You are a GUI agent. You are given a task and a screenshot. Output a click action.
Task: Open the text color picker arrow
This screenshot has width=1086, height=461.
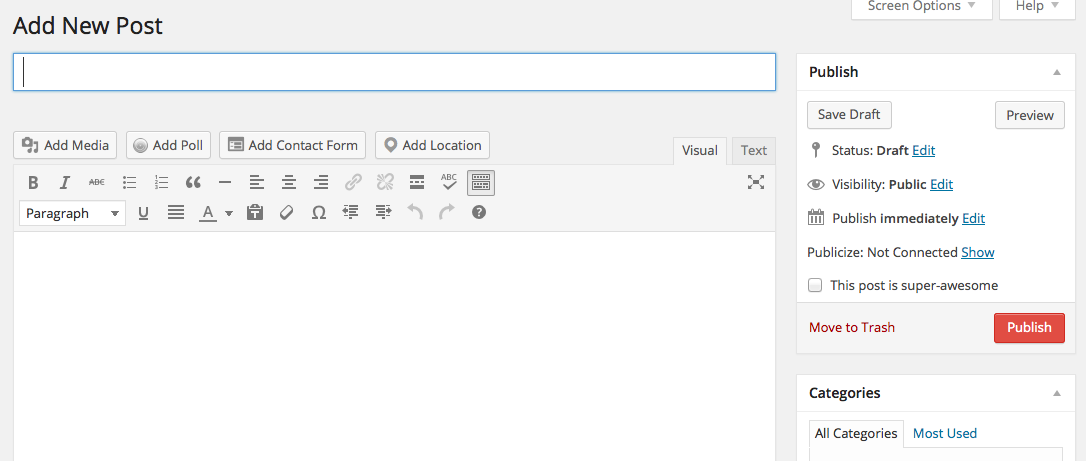[x=229, y=213]
